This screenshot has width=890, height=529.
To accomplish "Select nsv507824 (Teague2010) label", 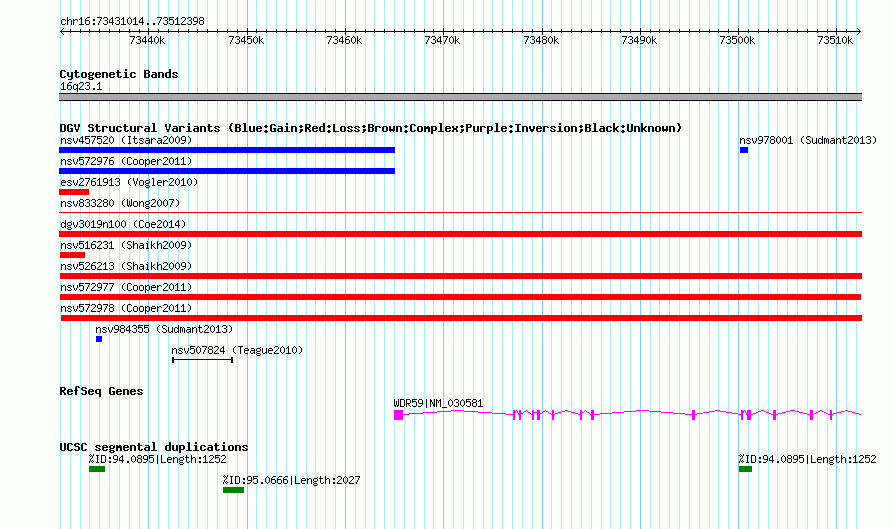I will tap(237, 350).
